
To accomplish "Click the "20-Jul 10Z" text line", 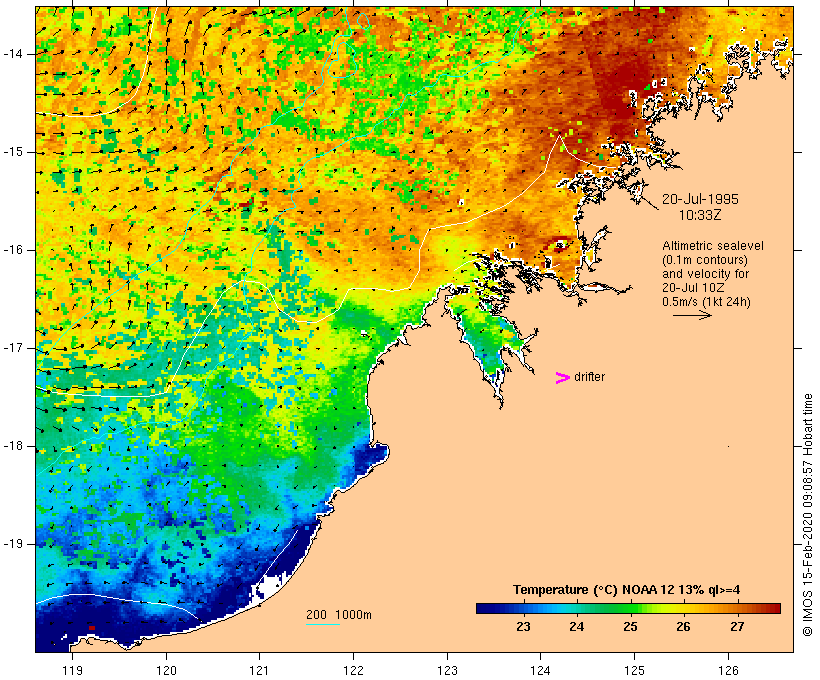I will click(692, 288).
